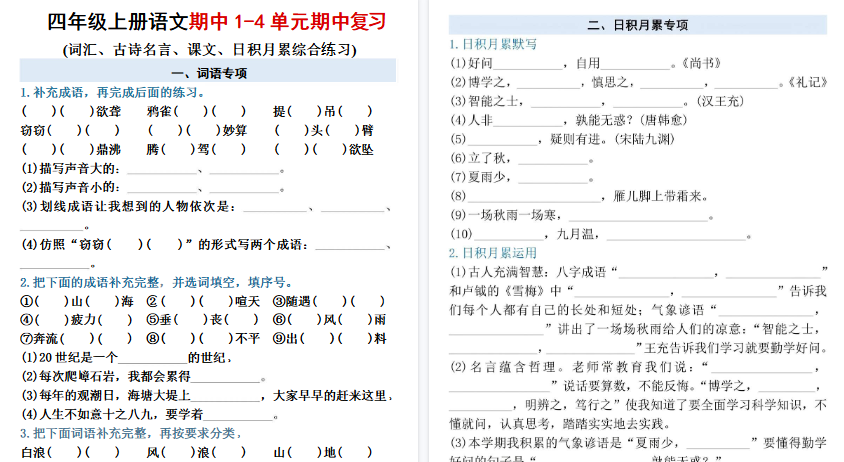844x462 pixels.
Task: Click the 《礼记》 line starting with 博学之
Action: [638, 82]
